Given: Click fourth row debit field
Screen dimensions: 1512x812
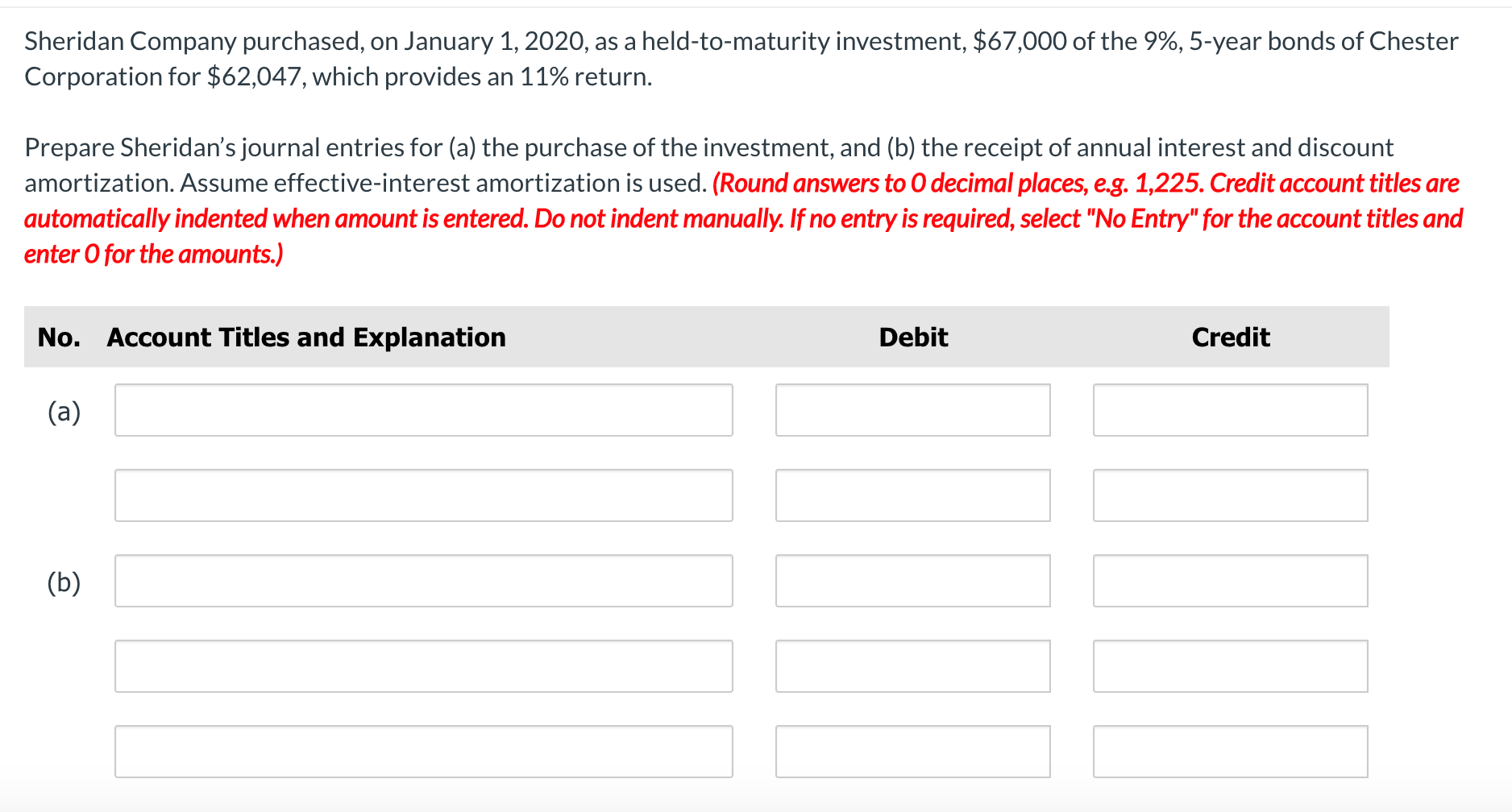Looking at the screenshot, I should pyautogui.click(x=912, y=666).
